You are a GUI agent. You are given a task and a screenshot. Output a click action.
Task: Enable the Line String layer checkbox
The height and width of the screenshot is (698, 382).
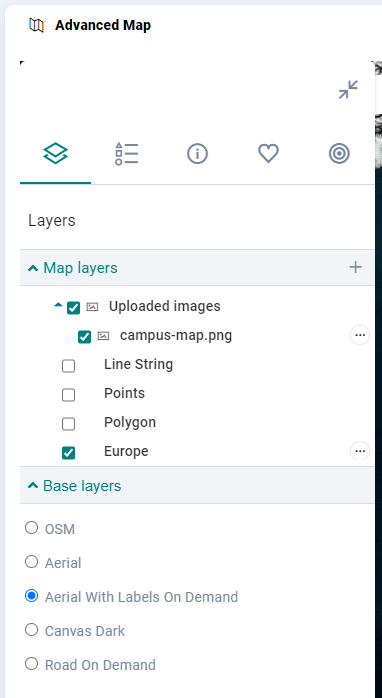tap(68, 366)
